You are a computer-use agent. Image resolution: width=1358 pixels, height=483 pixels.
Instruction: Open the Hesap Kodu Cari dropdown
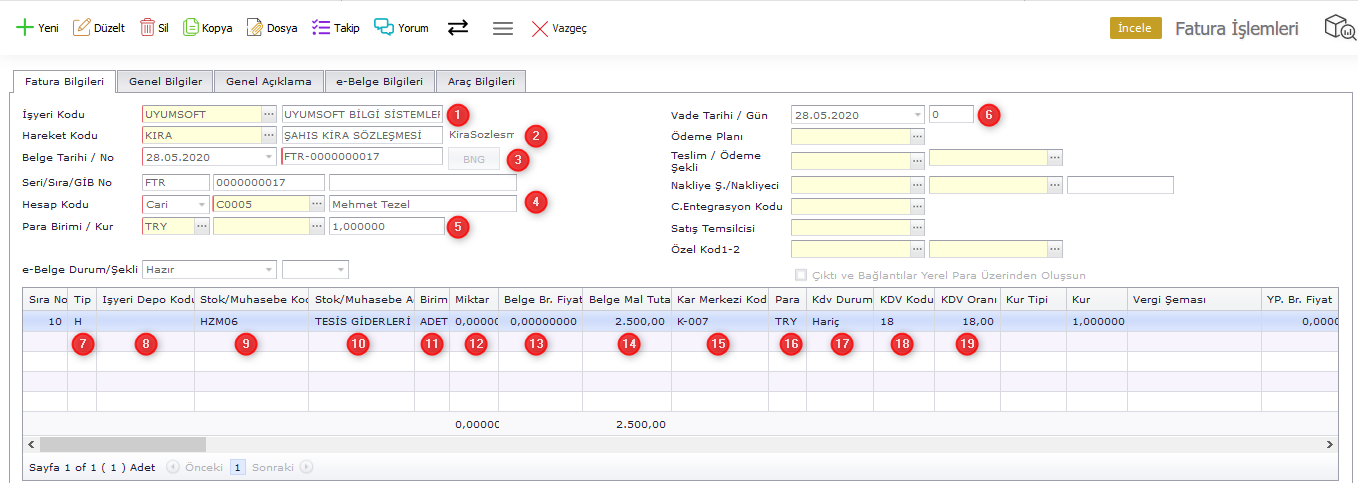point(202,204)
